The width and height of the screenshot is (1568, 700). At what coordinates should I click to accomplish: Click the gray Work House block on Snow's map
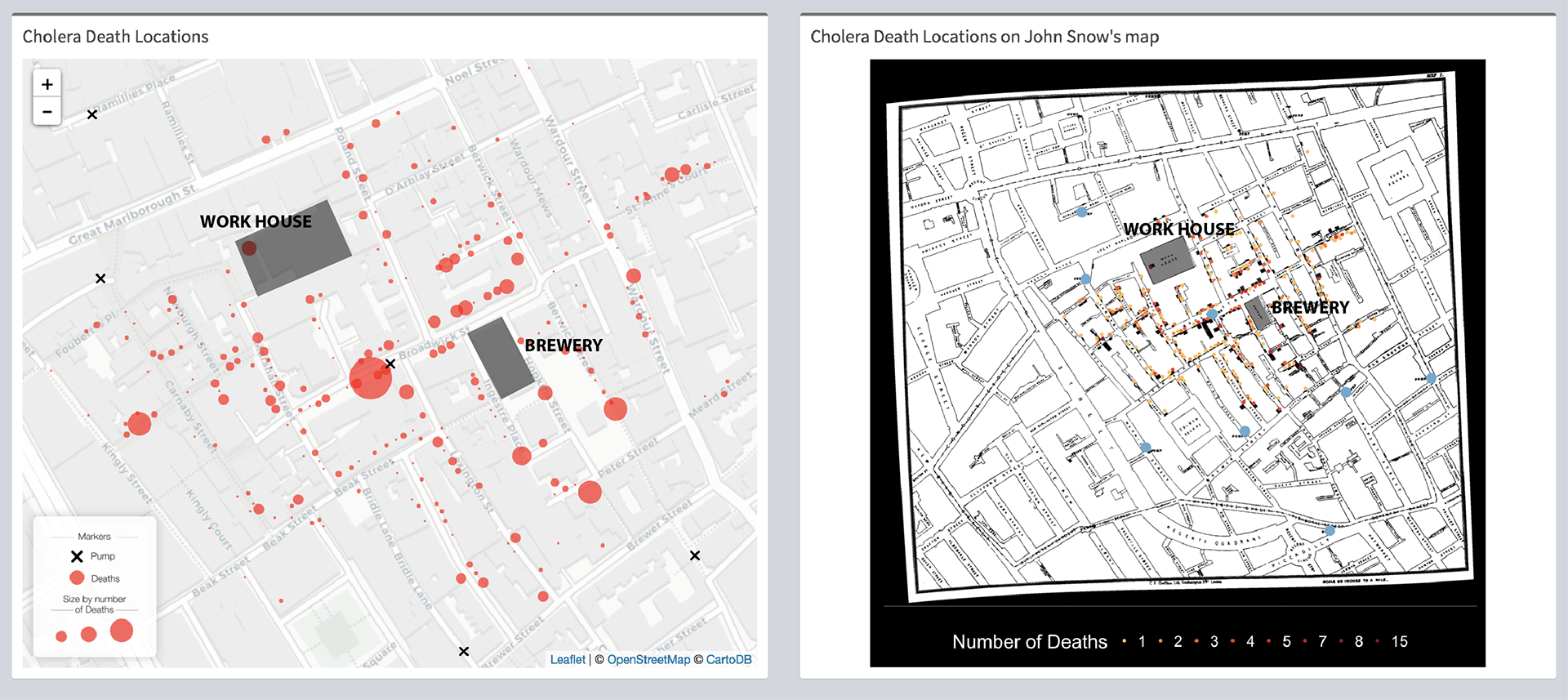pos(1168,261)
